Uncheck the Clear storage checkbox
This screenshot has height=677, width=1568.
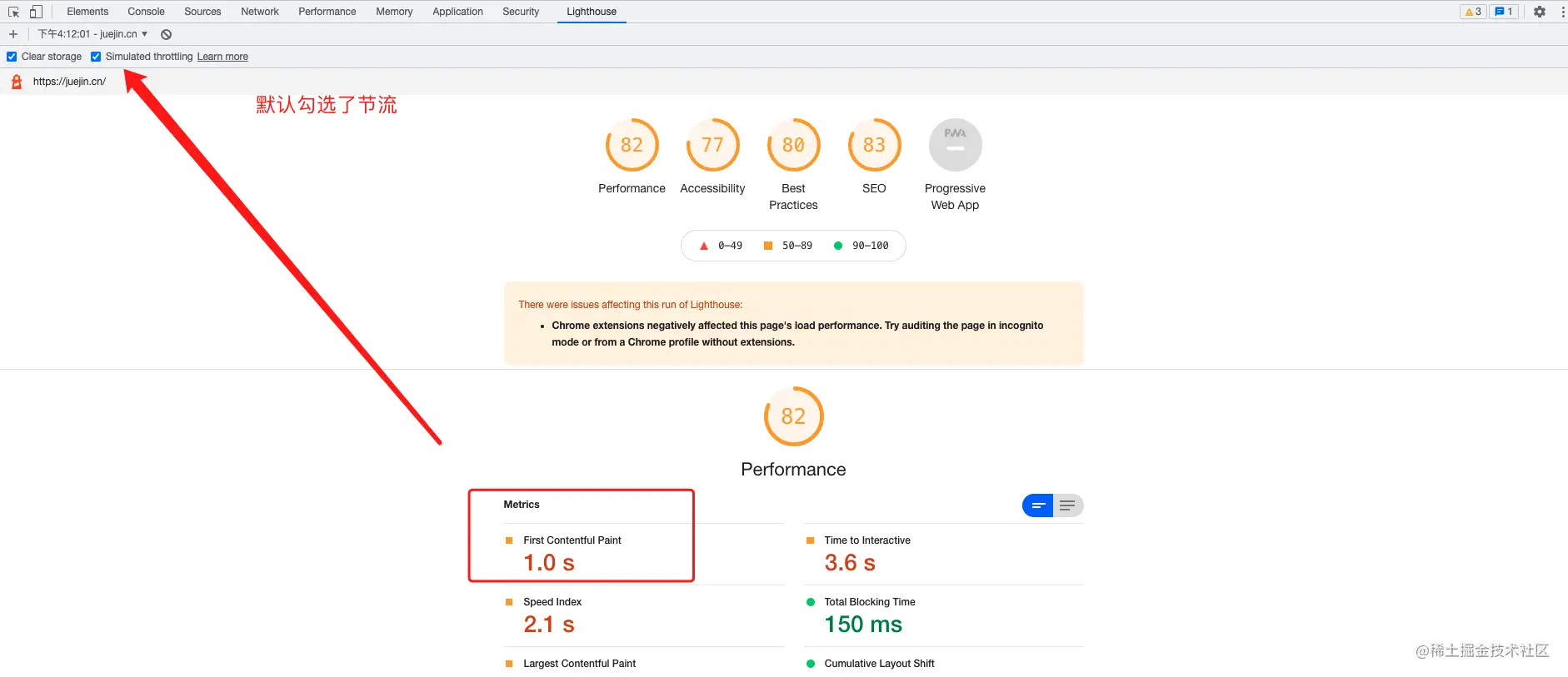click(12, 57)
